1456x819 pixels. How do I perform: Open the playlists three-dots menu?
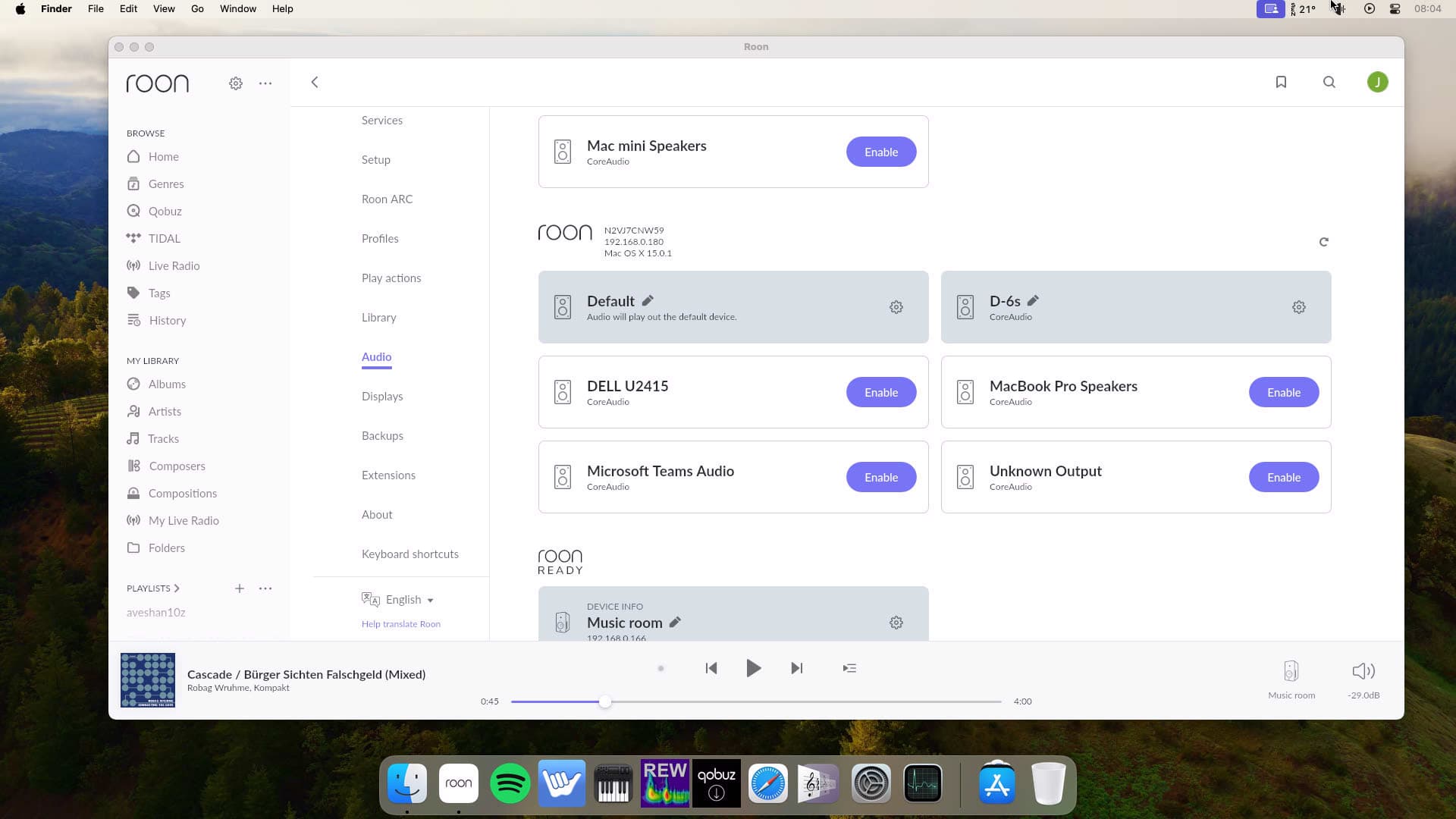coord(265,588)
